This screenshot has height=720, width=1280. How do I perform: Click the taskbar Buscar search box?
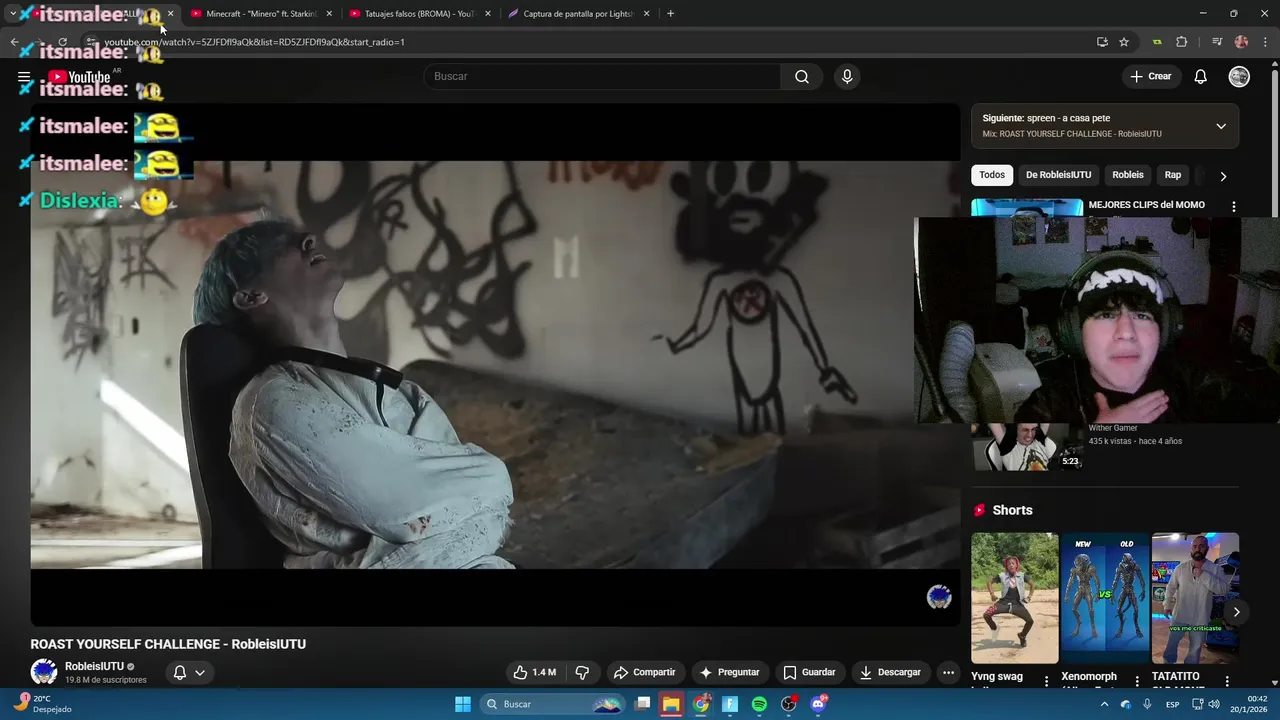click(553, 704)
